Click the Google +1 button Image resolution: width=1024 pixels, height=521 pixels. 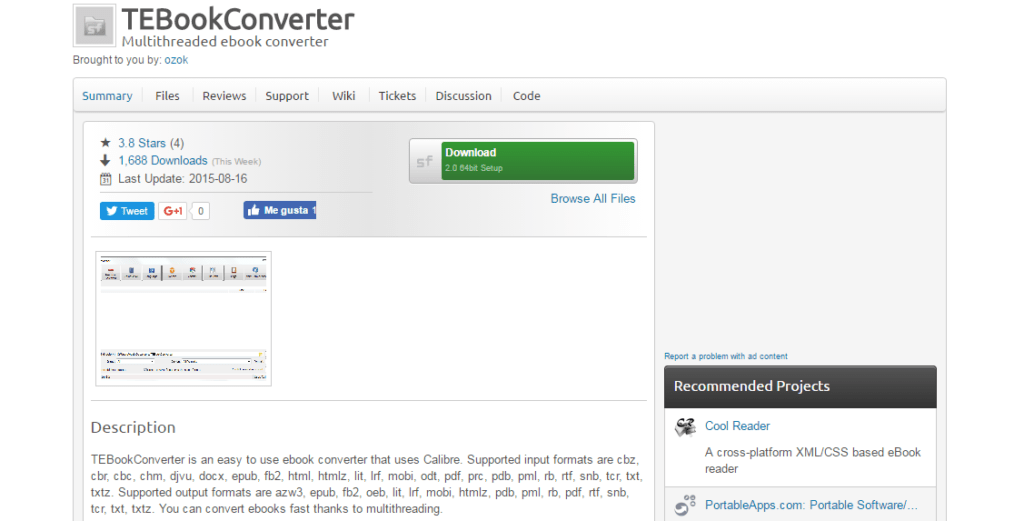pos(172,211)
